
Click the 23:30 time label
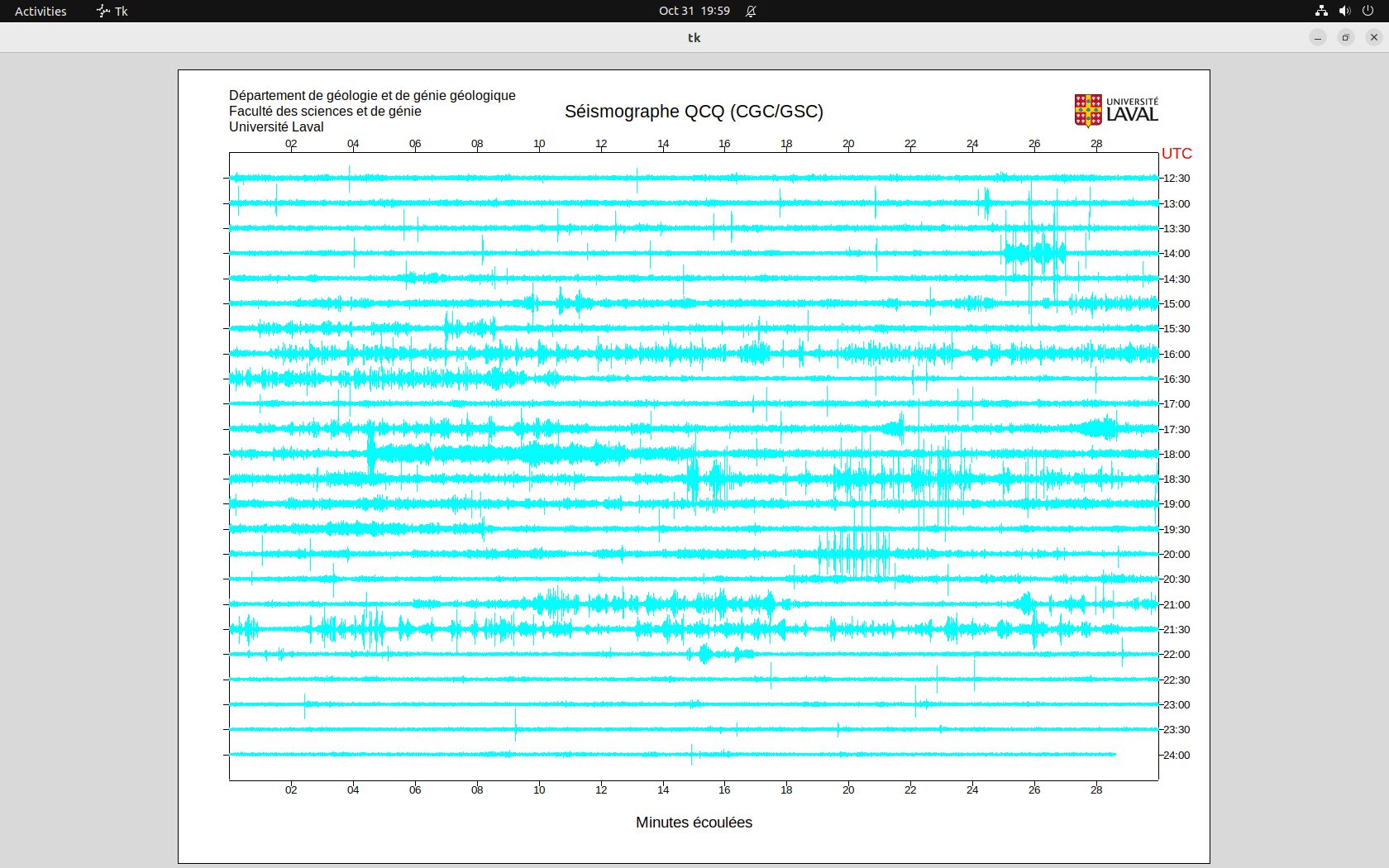1177,730
